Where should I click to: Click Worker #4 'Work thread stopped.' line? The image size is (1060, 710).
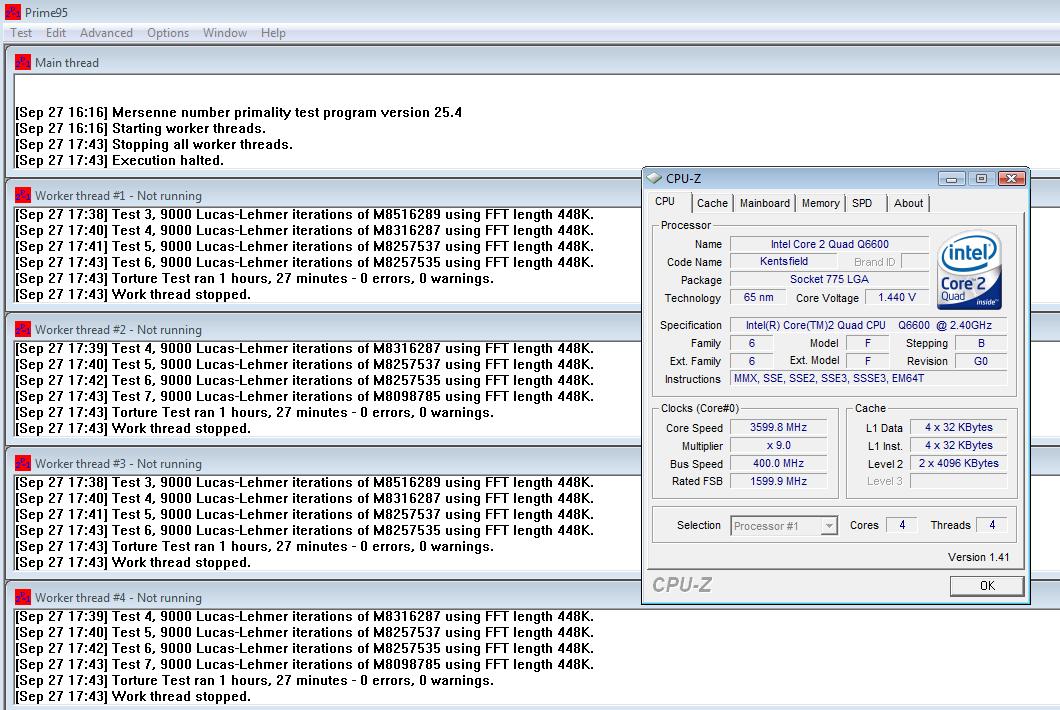pyautogui.click(x=132, y=696)
